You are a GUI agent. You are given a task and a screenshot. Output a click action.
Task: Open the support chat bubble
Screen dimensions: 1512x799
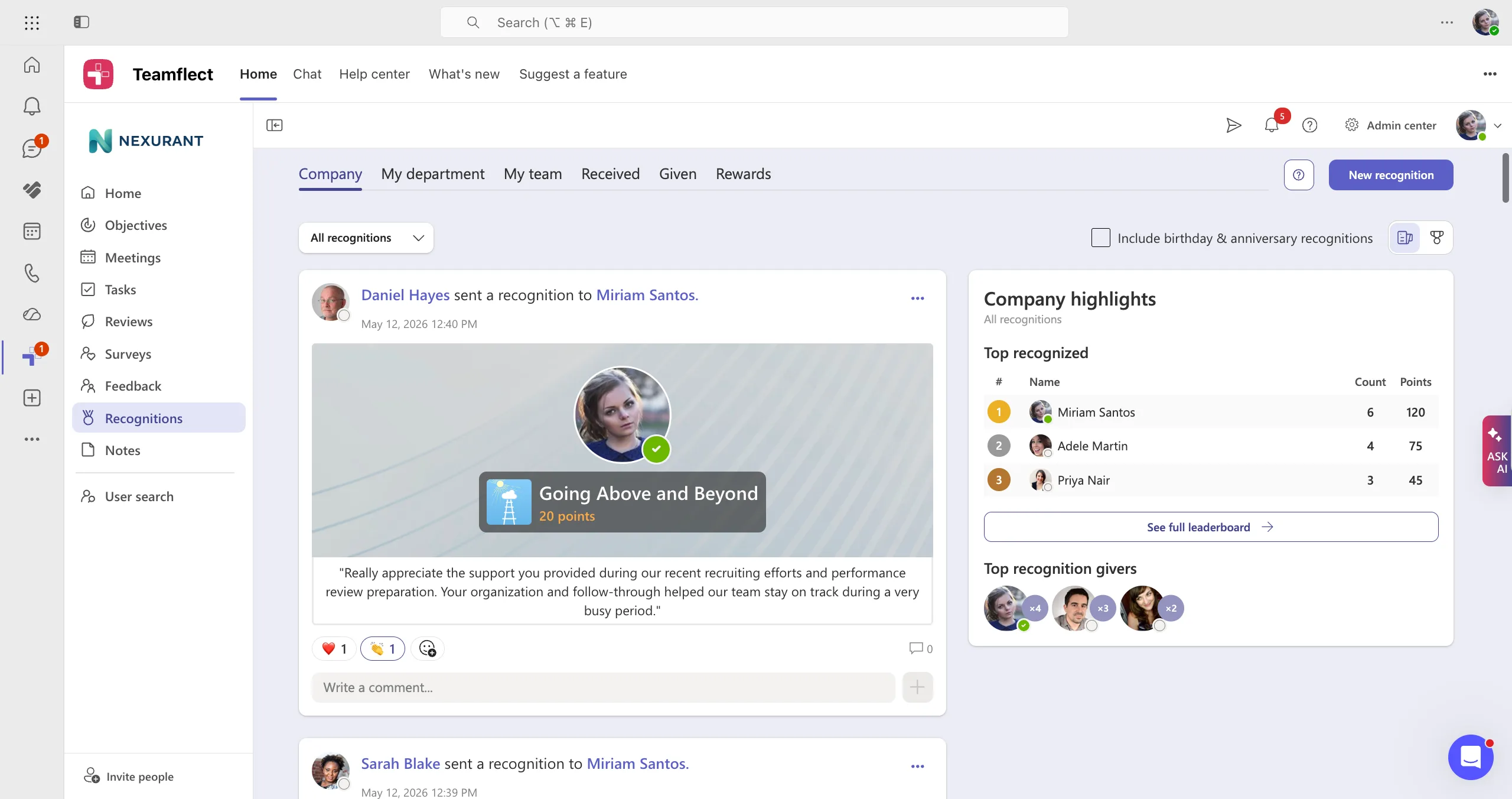pyautogui.click(x=1471, y=757)
